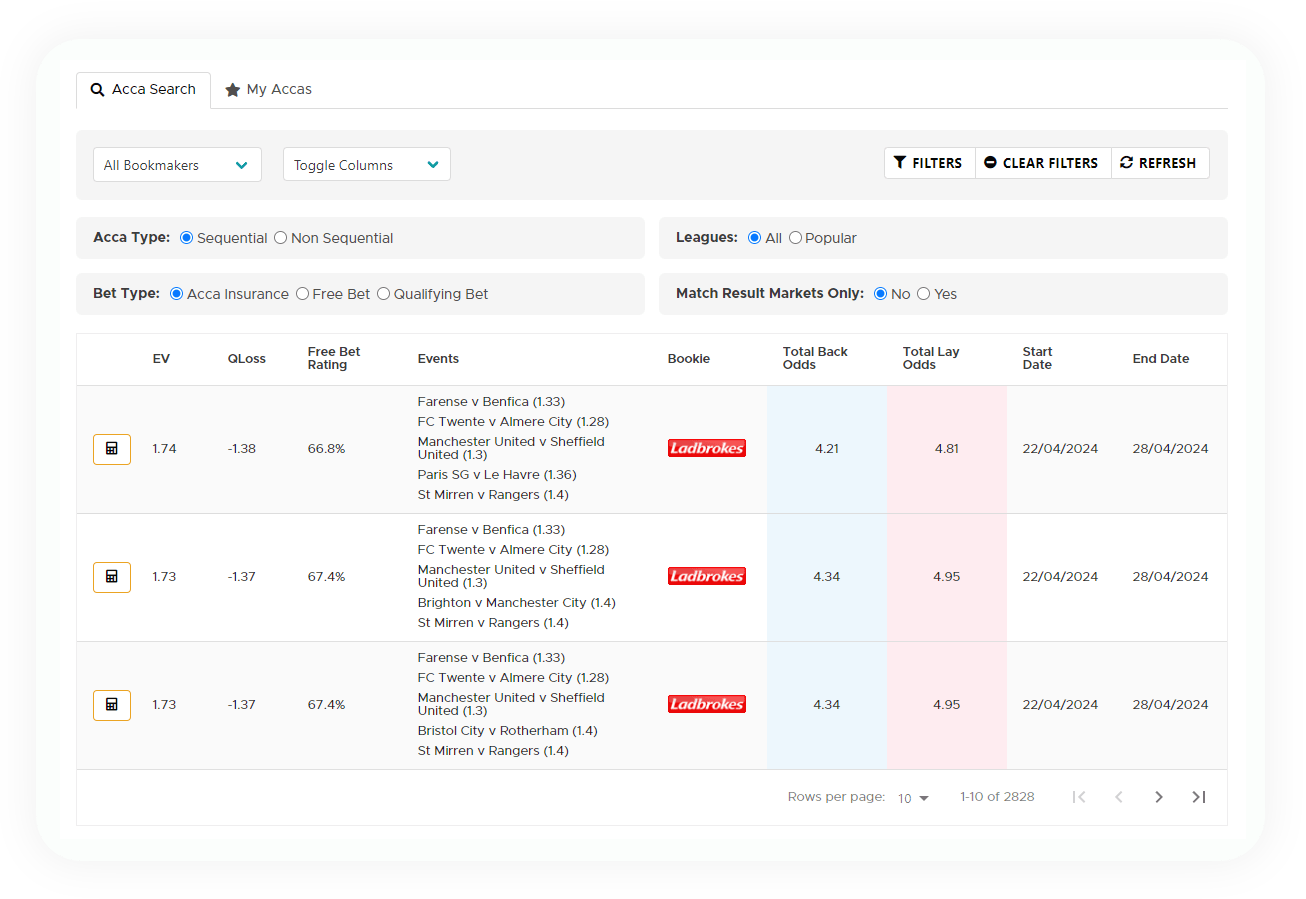Switch to the My Accas tab
This screenshot has width=1306, height=899.
(269, 90)
